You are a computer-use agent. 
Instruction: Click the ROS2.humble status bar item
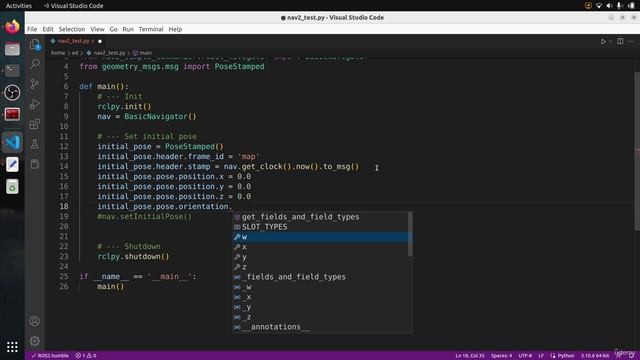point(50,356)
